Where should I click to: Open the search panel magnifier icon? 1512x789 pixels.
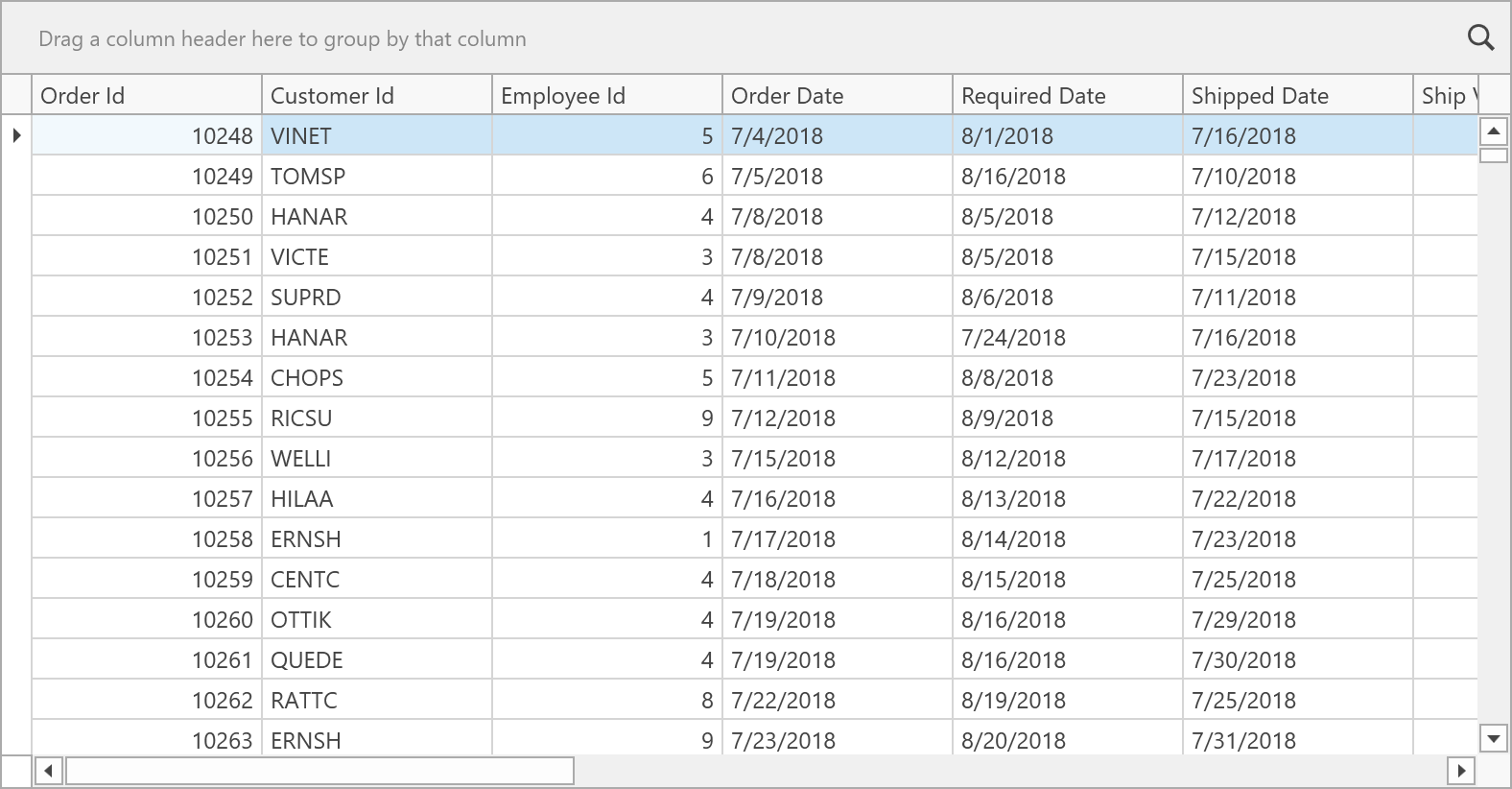click(1481, 38)
